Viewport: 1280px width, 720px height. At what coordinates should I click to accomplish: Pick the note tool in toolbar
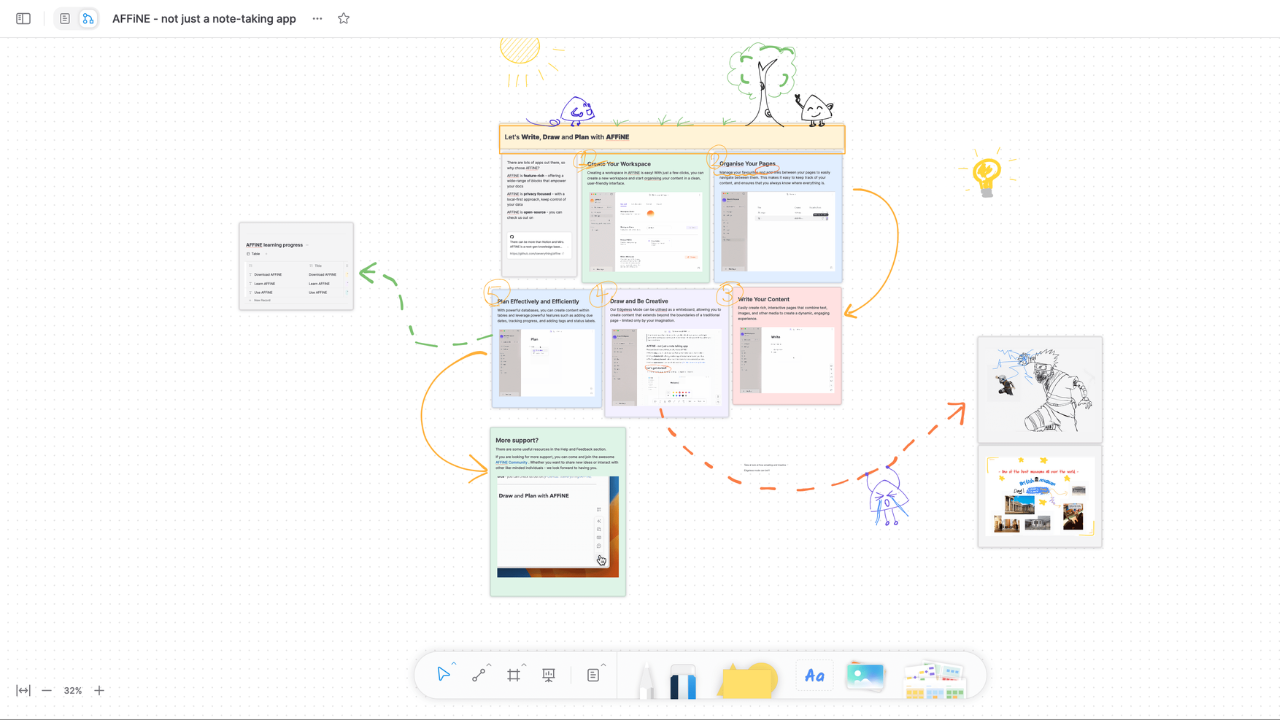(x=593, y=675)
